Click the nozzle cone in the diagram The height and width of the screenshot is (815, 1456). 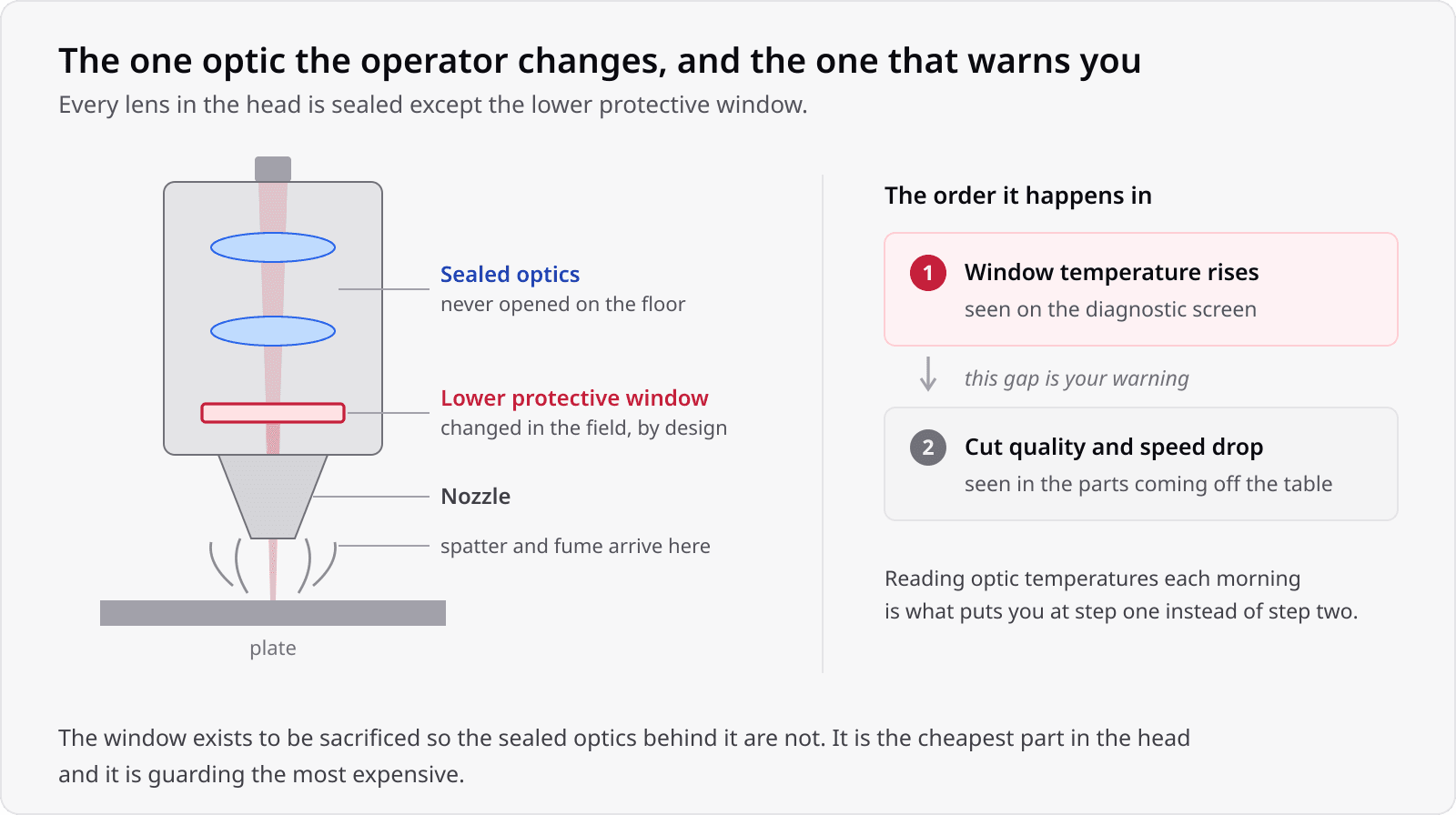[273, 497]
